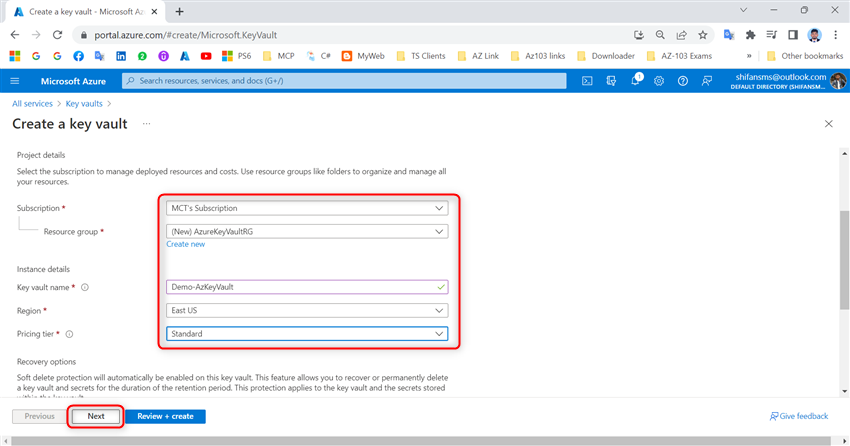Focus the Key vault name input field
The image size is (850, 446).
point(307,287)
